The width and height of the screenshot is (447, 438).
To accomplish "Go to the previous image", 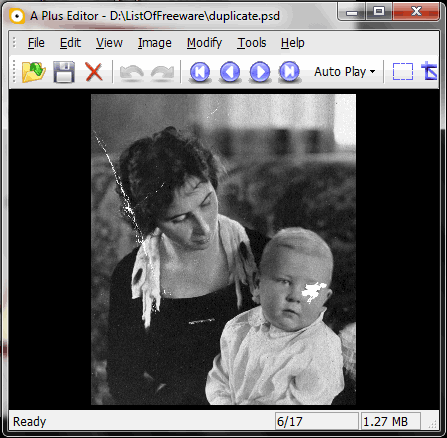I will pyautogui.click(x=230, y=72).
